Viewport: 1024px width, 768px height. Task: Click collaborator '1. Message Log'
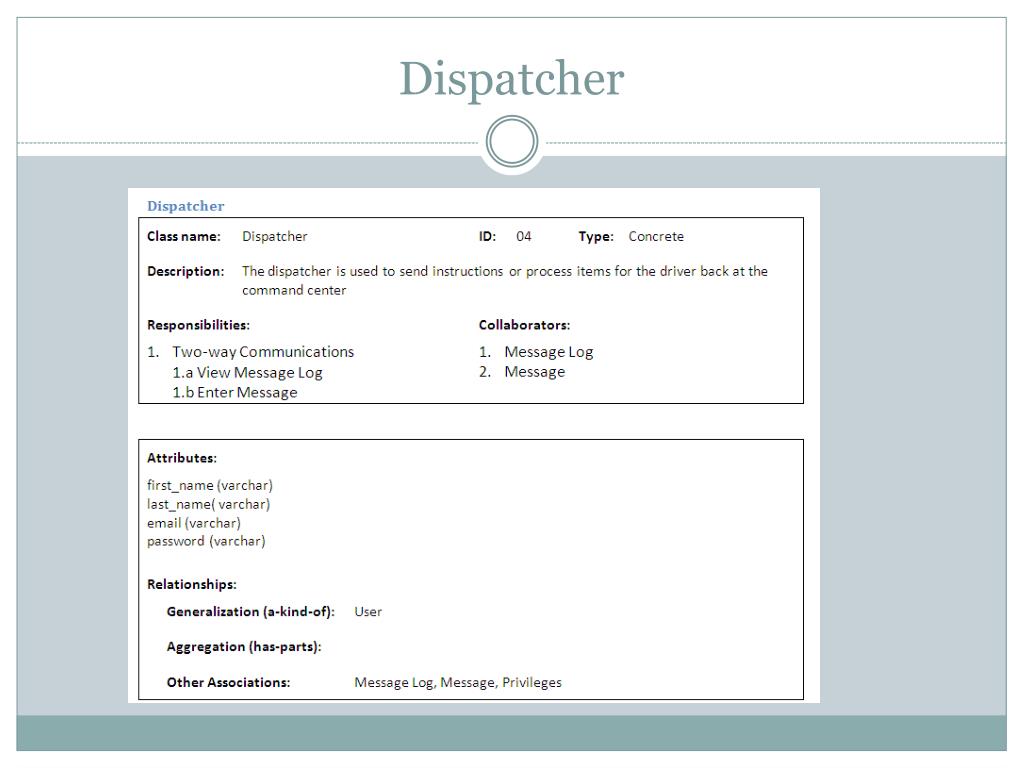(536, 352)
